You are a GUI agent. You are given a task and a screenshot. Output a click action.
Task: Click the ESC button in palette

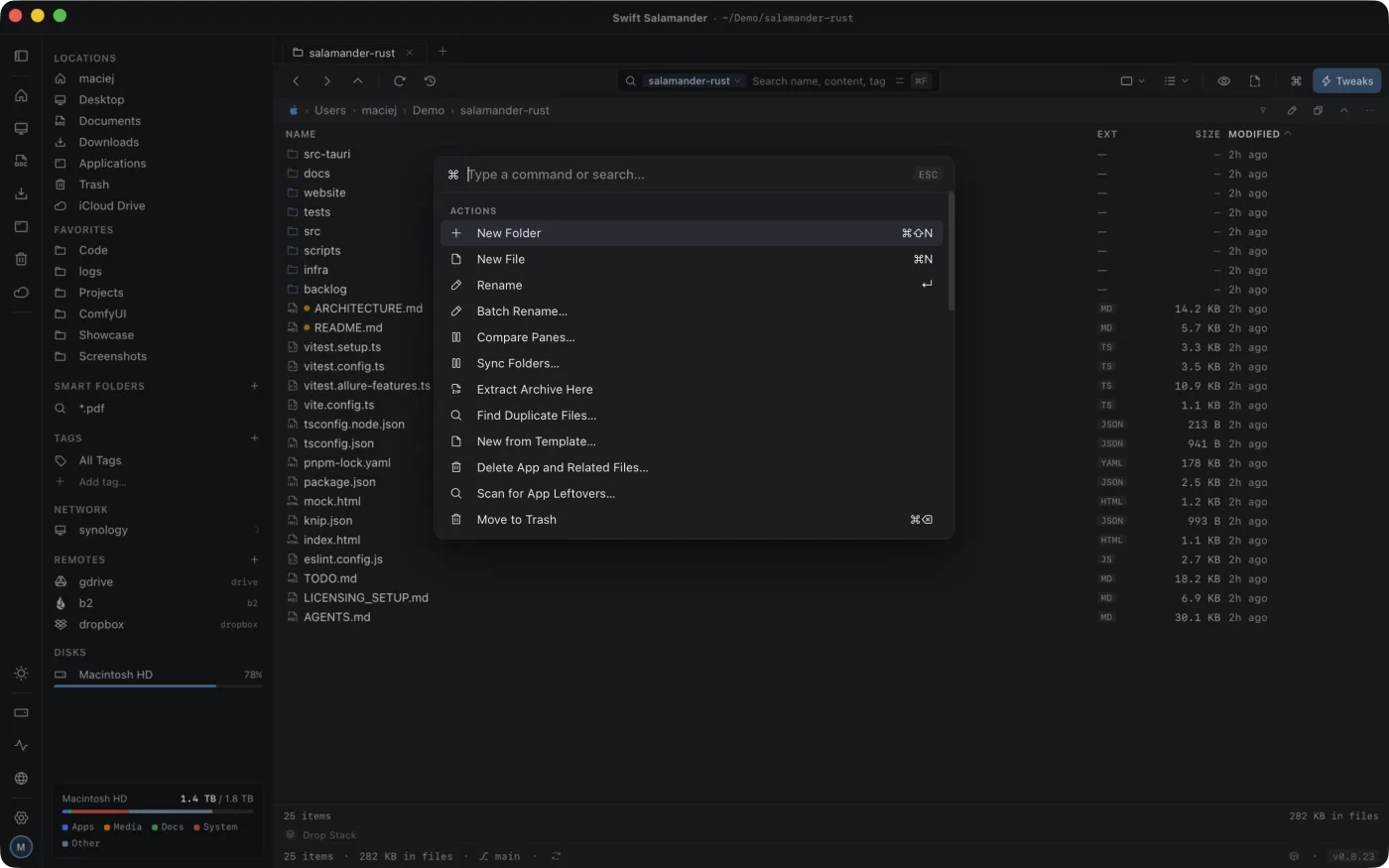point(928,175)
